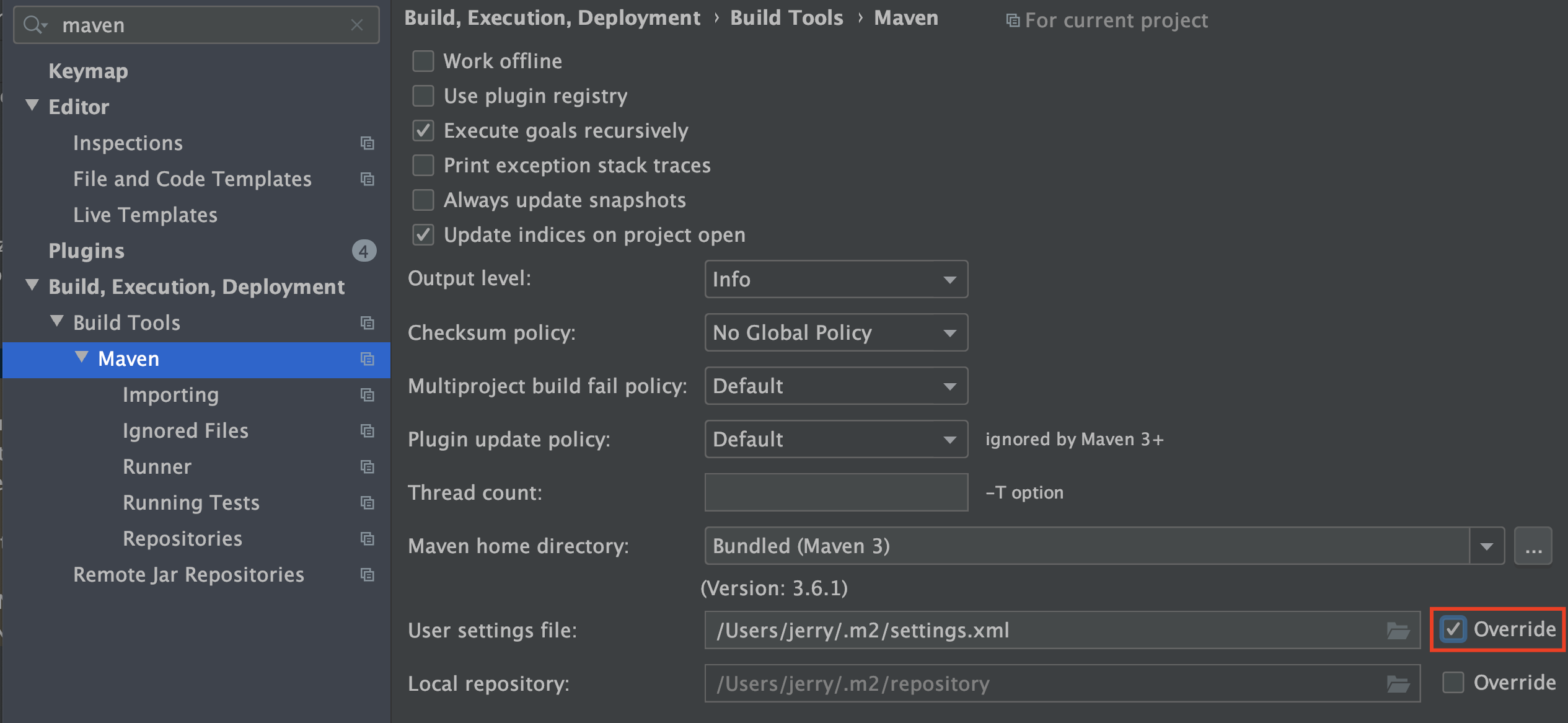The image size is (1568, 723).
Task: Click project-level icon on the Maven row
Action: coord(368,359)
